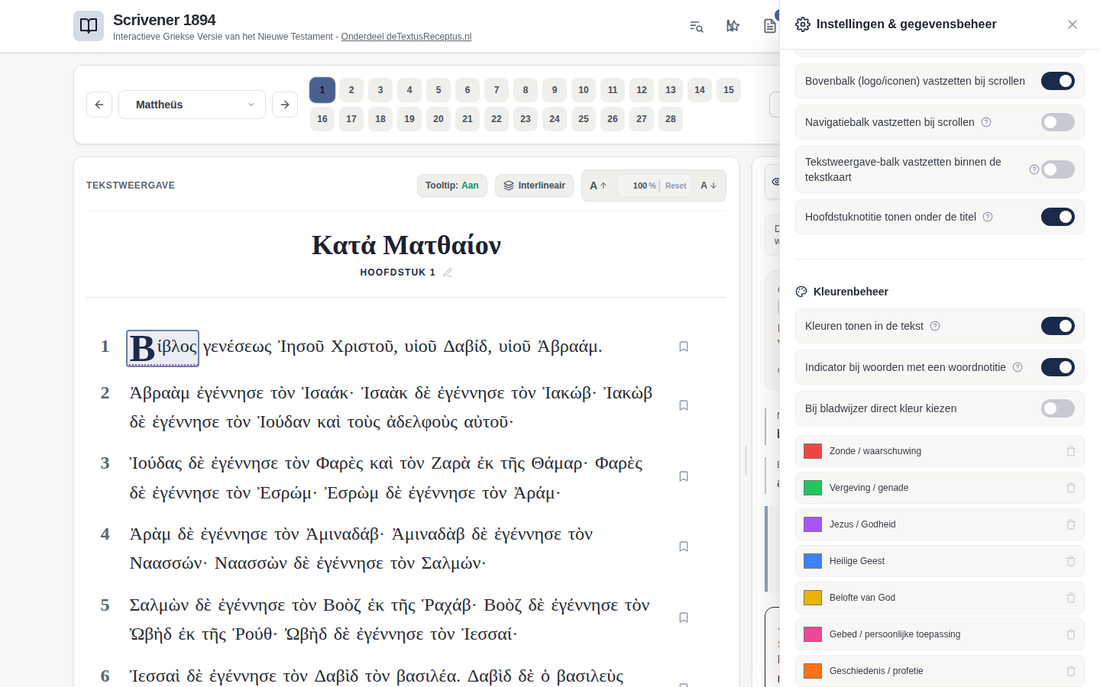Toggle the 'Tooltip: Aan' button
The width and height of the screenshot is (1100, 687).
452,186
